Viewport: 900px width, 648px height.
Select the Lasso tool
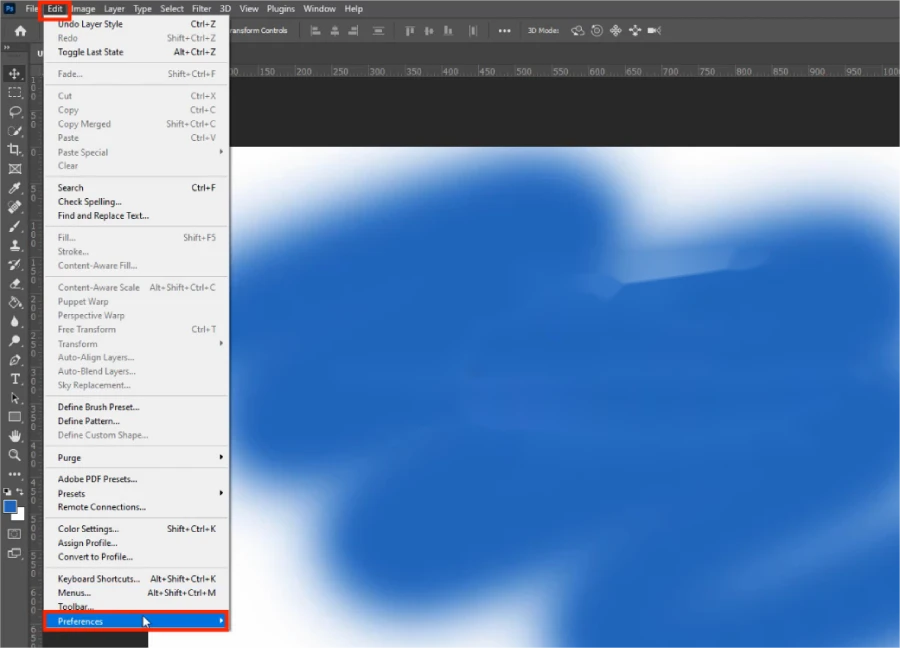[14, 111]
